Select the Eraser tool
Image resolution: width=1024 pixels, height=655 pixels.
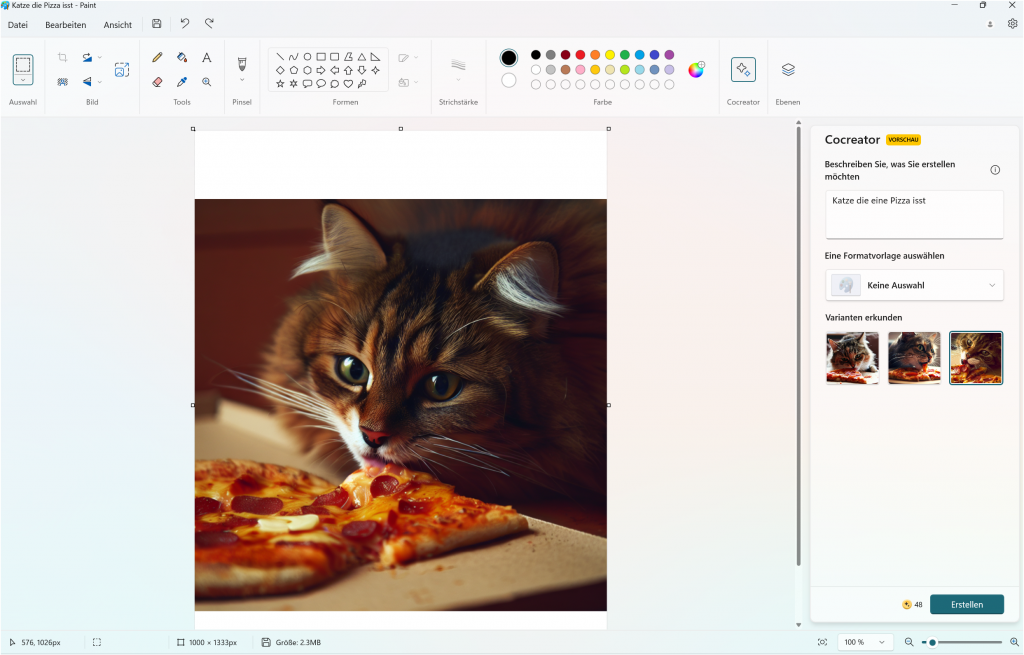coord(157,82)
